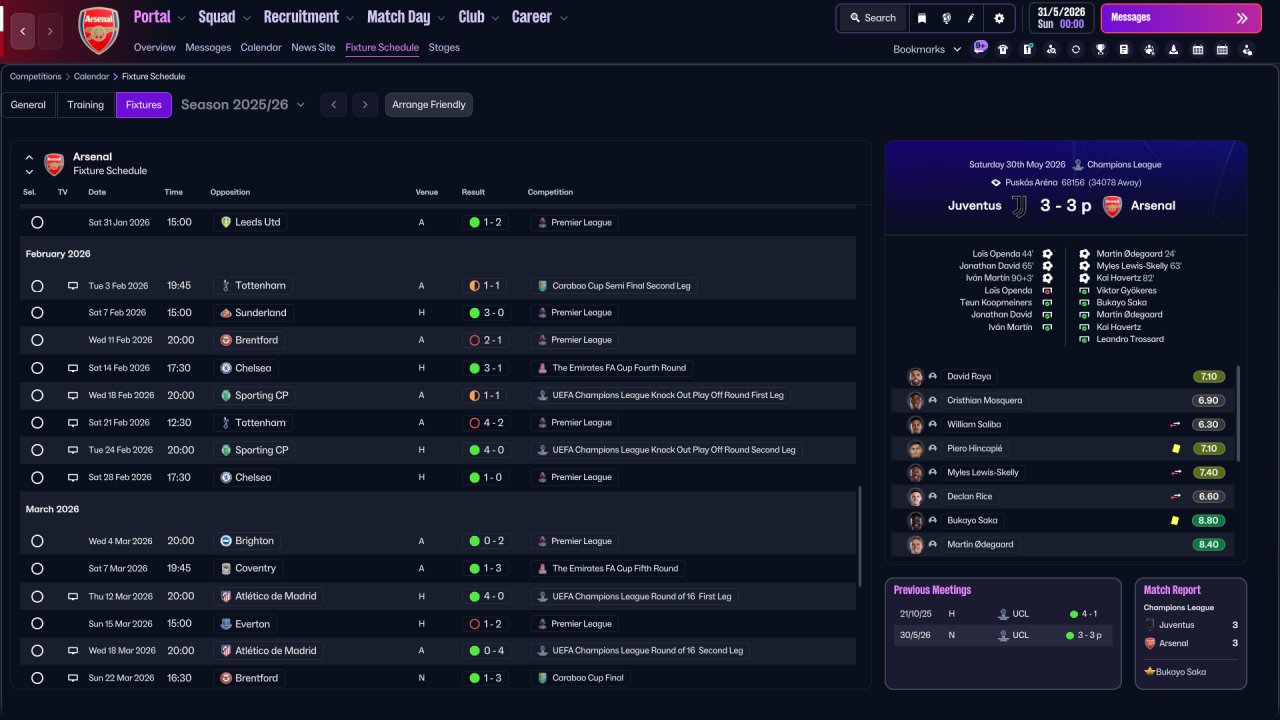Click the Search button
This screenshot has width=1280, height=720.
tap(873, 18)
